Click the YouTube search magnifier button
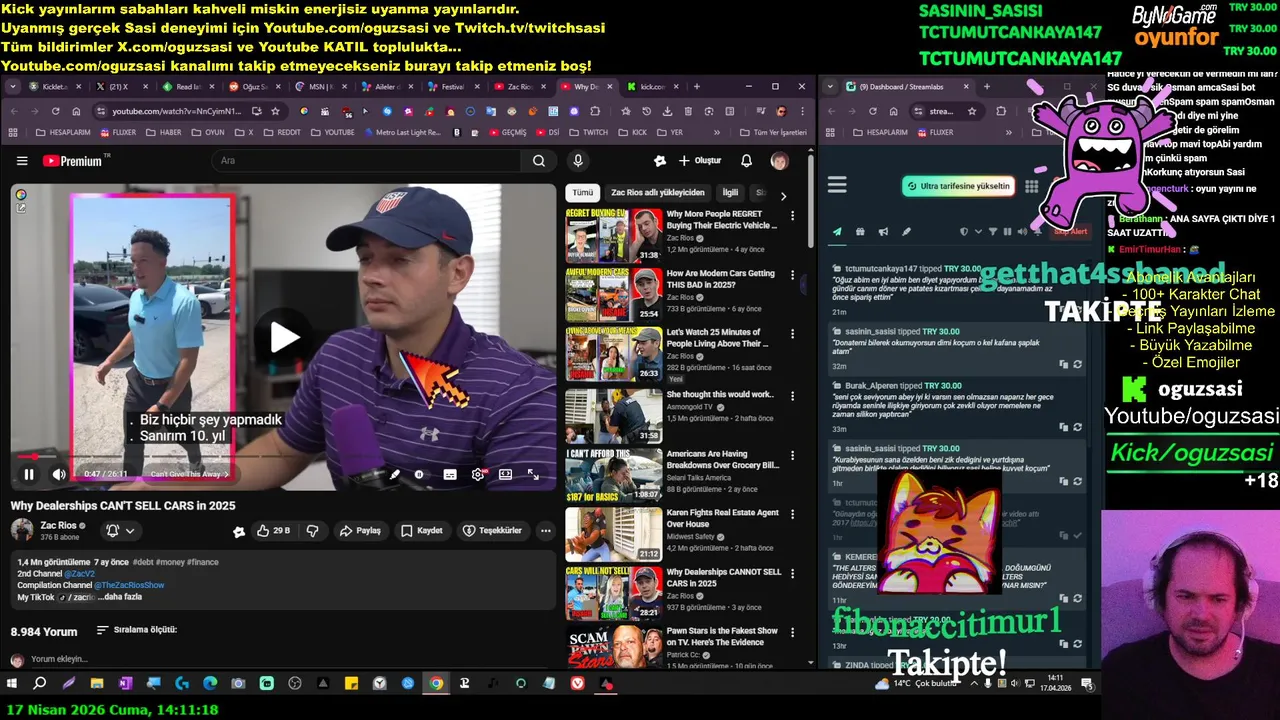 (x=538, y=161)
